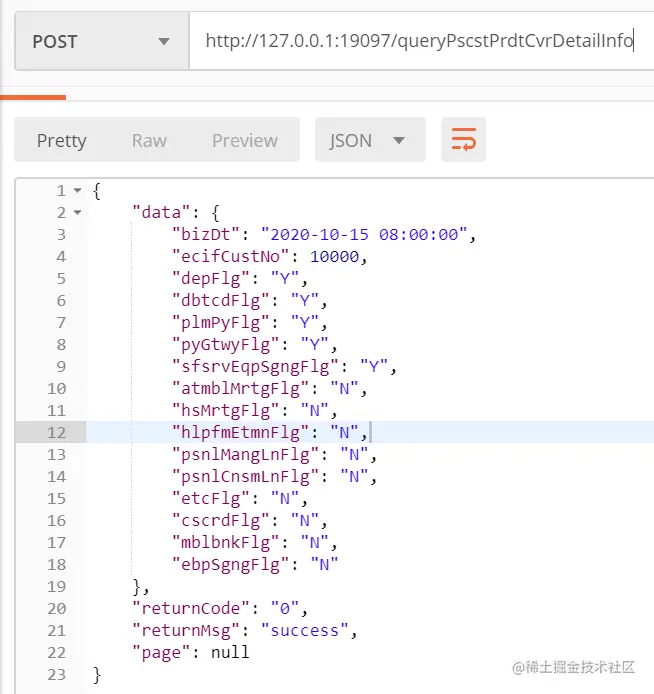The image size is (654, 694).
Task: Click the "sfsrvEqpSgngFlg" key
Action: coord(255,367)
